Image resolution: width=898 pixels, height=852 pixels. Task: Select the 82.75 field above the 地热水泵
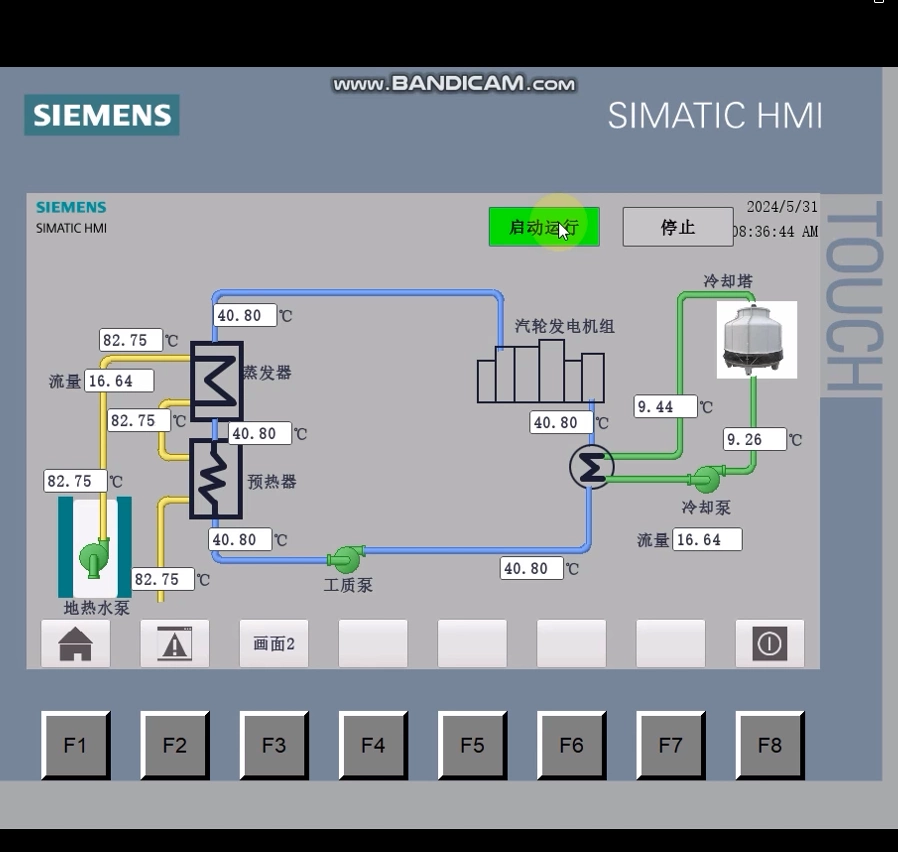pos(75,481)
